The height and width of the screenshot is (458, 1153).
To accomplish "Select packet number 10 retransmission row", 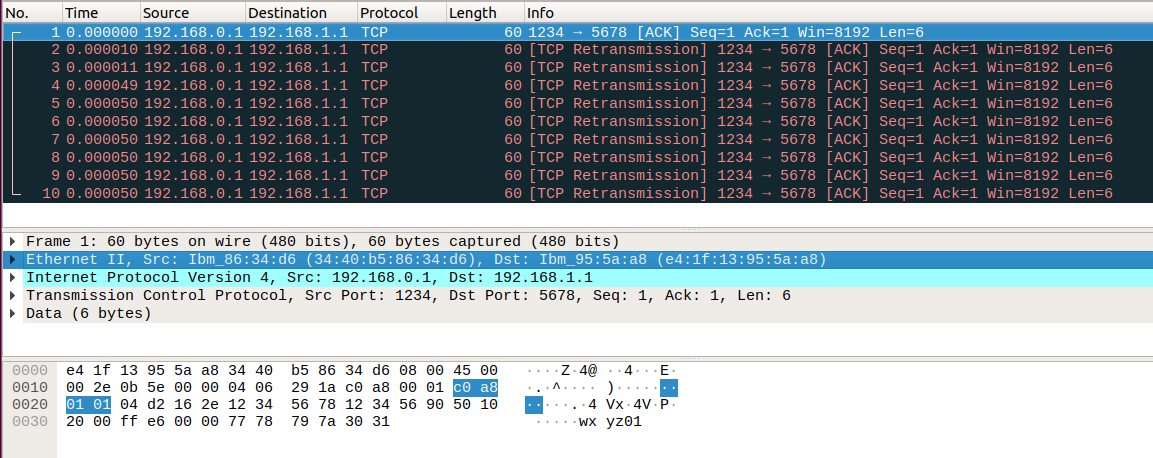I will coord(576,193).
